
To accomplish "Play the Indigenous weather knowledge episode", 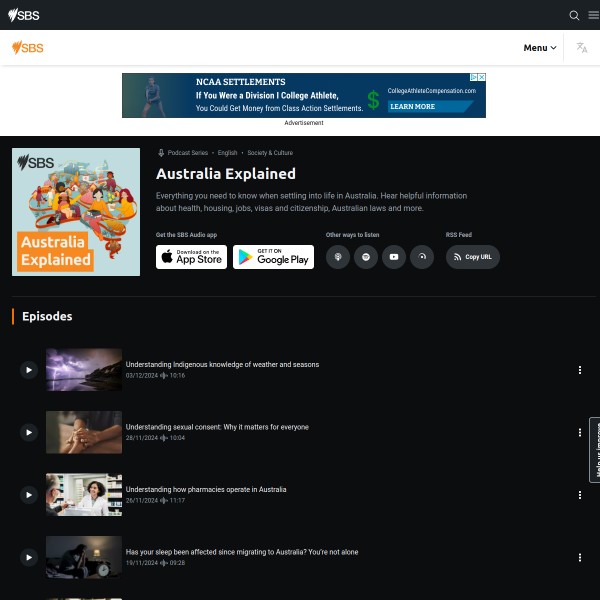I will [x=29, y=370].
